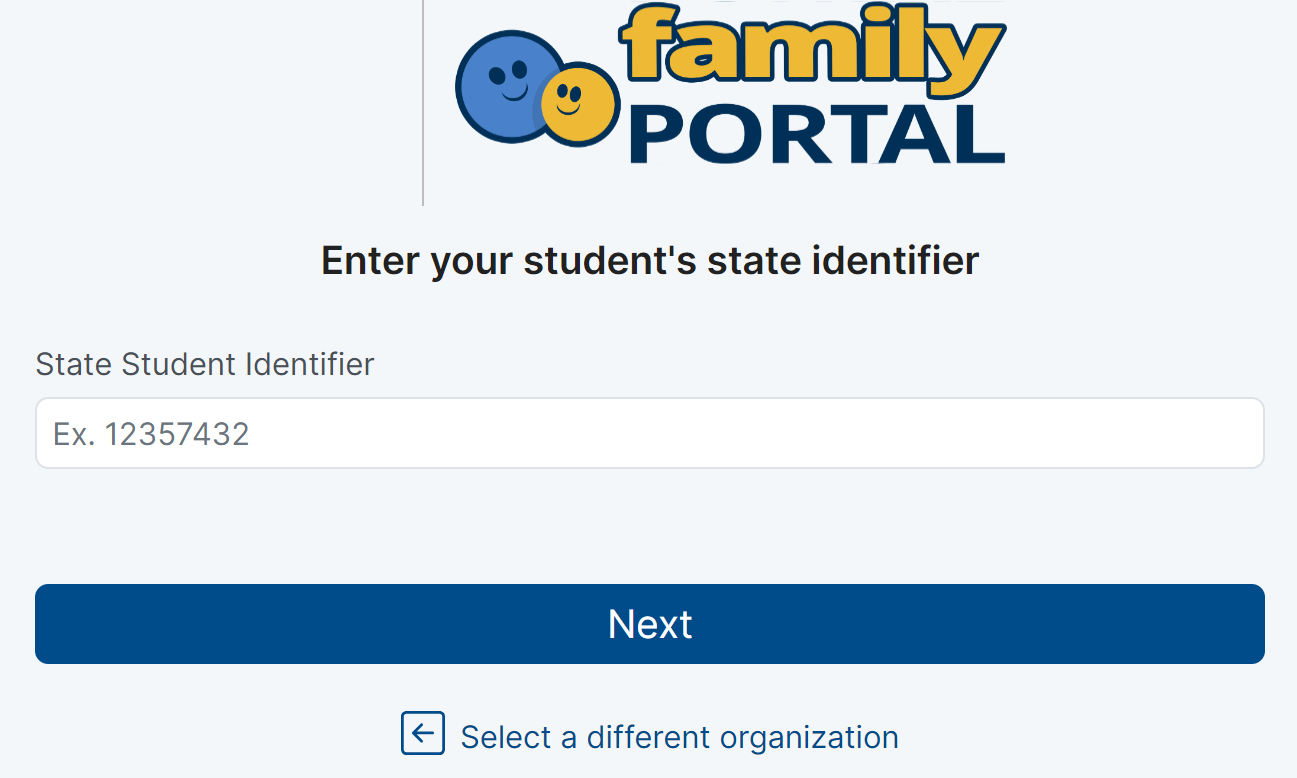Click the 'State Student Identifier' label
This screenshot has height=778, width=1297.
click(204, 364)
